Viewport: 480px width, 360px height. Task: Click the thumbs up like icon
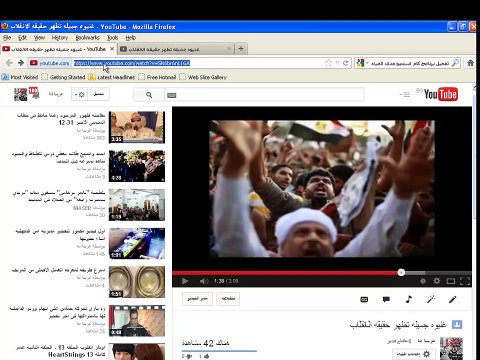(206, 356)
